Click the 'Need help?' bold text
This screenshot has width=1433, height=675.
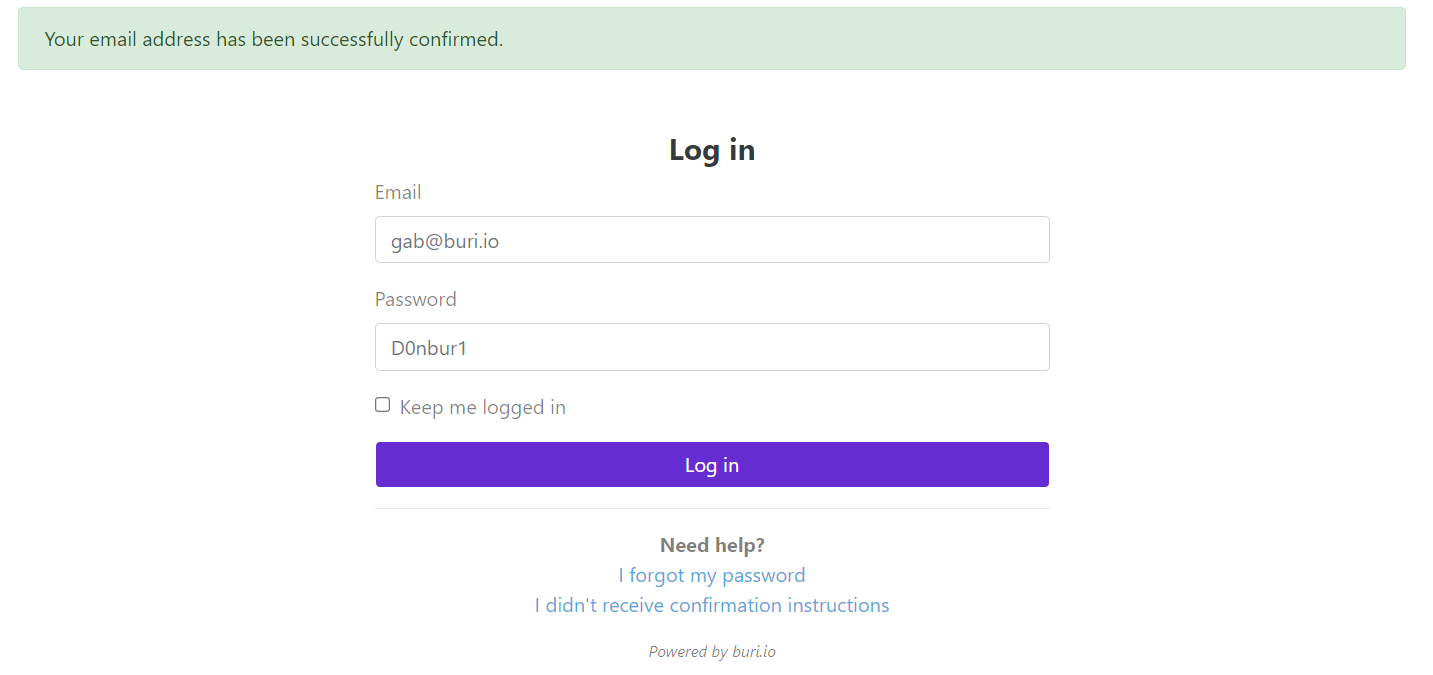coord(711,545)
